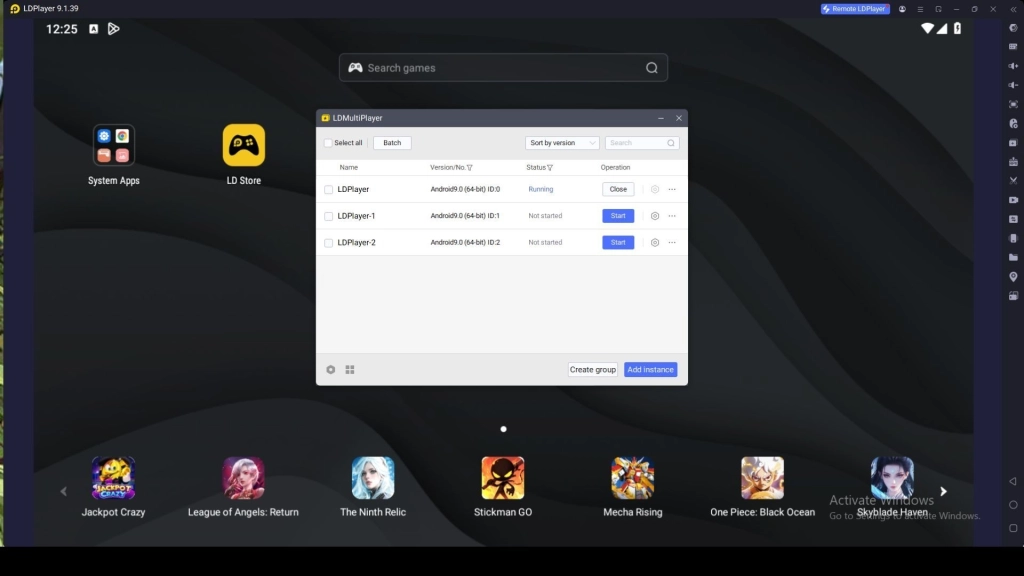The image size is (1024, 576).
Task: Open the LD Store
Action: coord(243,145)
